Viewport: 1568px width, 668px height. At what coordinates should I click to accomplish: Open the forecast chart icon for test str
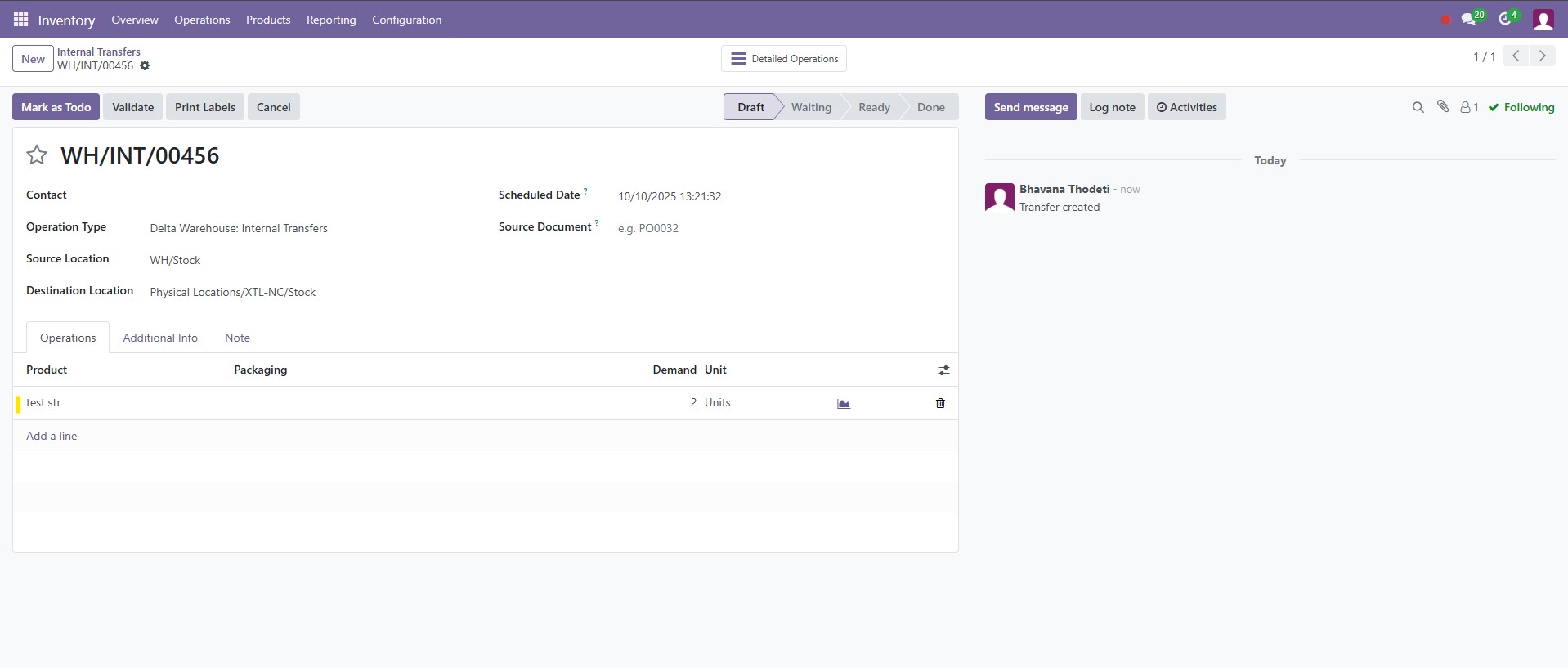point(844,403)
